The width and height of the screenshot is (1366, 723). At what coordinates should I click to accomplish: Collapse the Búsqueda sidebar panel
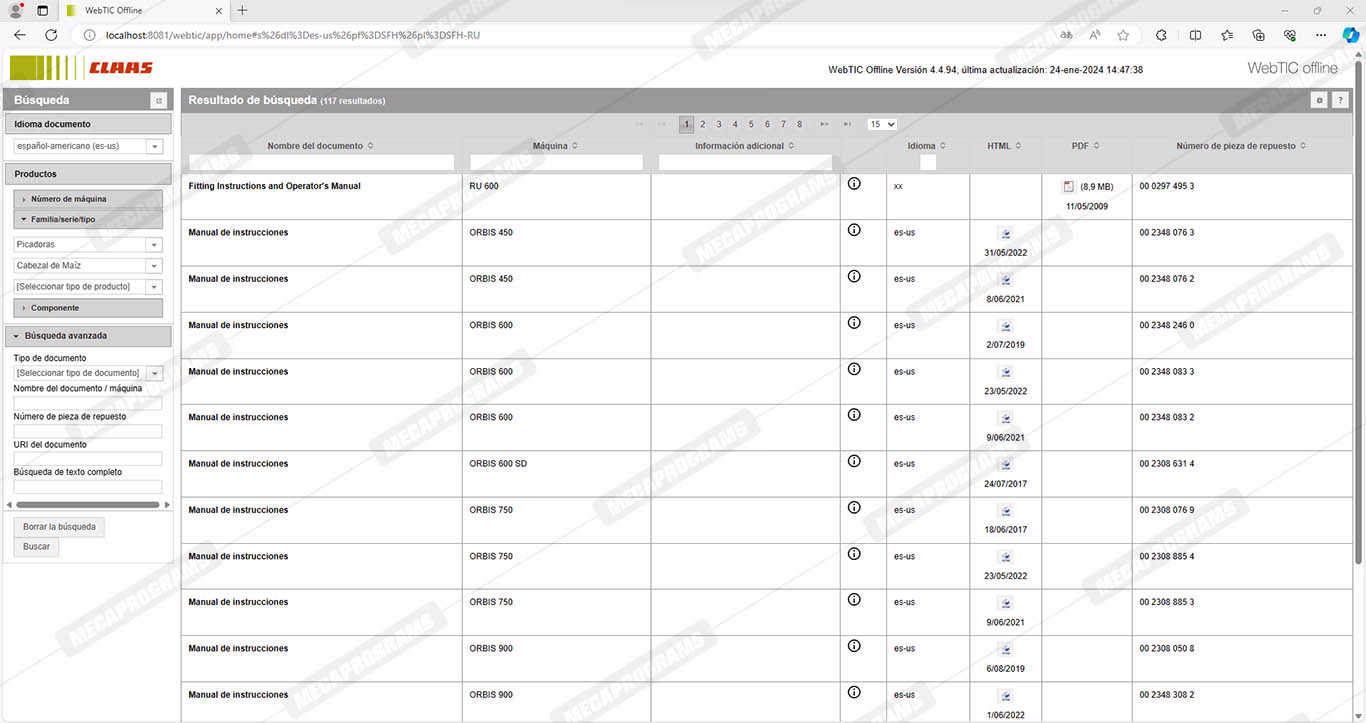[158, 100]
